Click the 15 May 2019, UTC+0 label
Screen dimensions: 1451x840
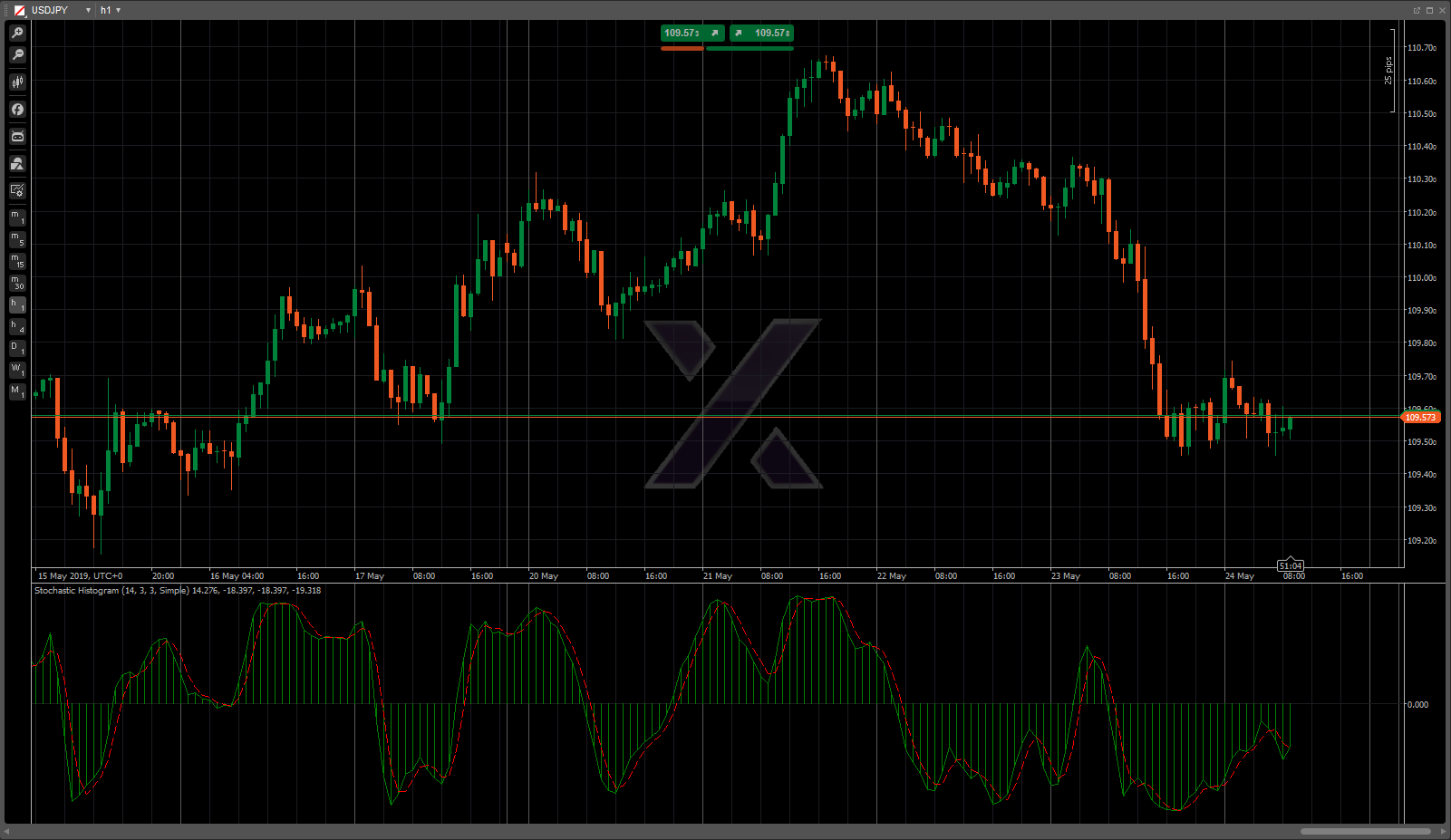(80, 576)
